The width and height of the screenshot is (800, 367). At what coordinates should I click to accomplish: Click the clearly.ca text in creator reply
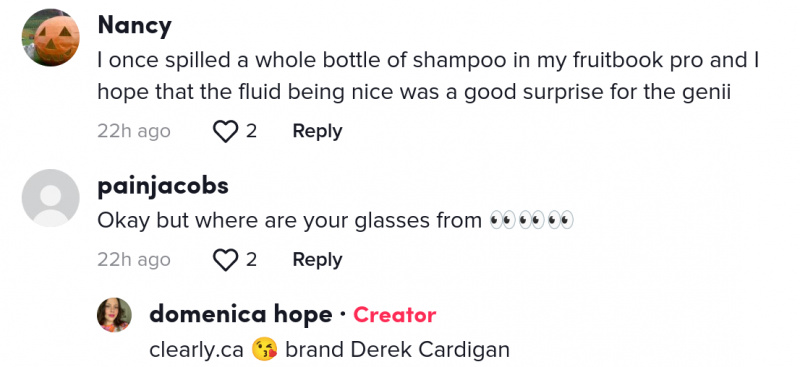pos(196,350)
